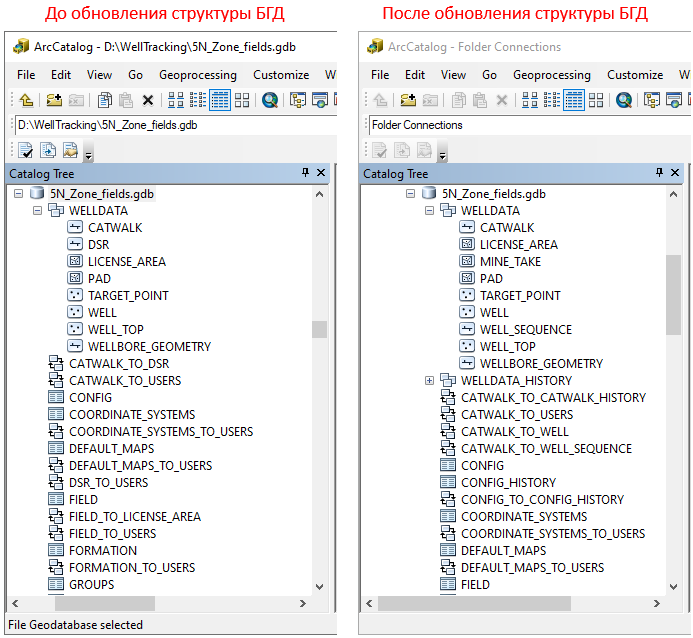Open Search window icon in right ArcCatalog
693x638 pixels.
(624, 100)
